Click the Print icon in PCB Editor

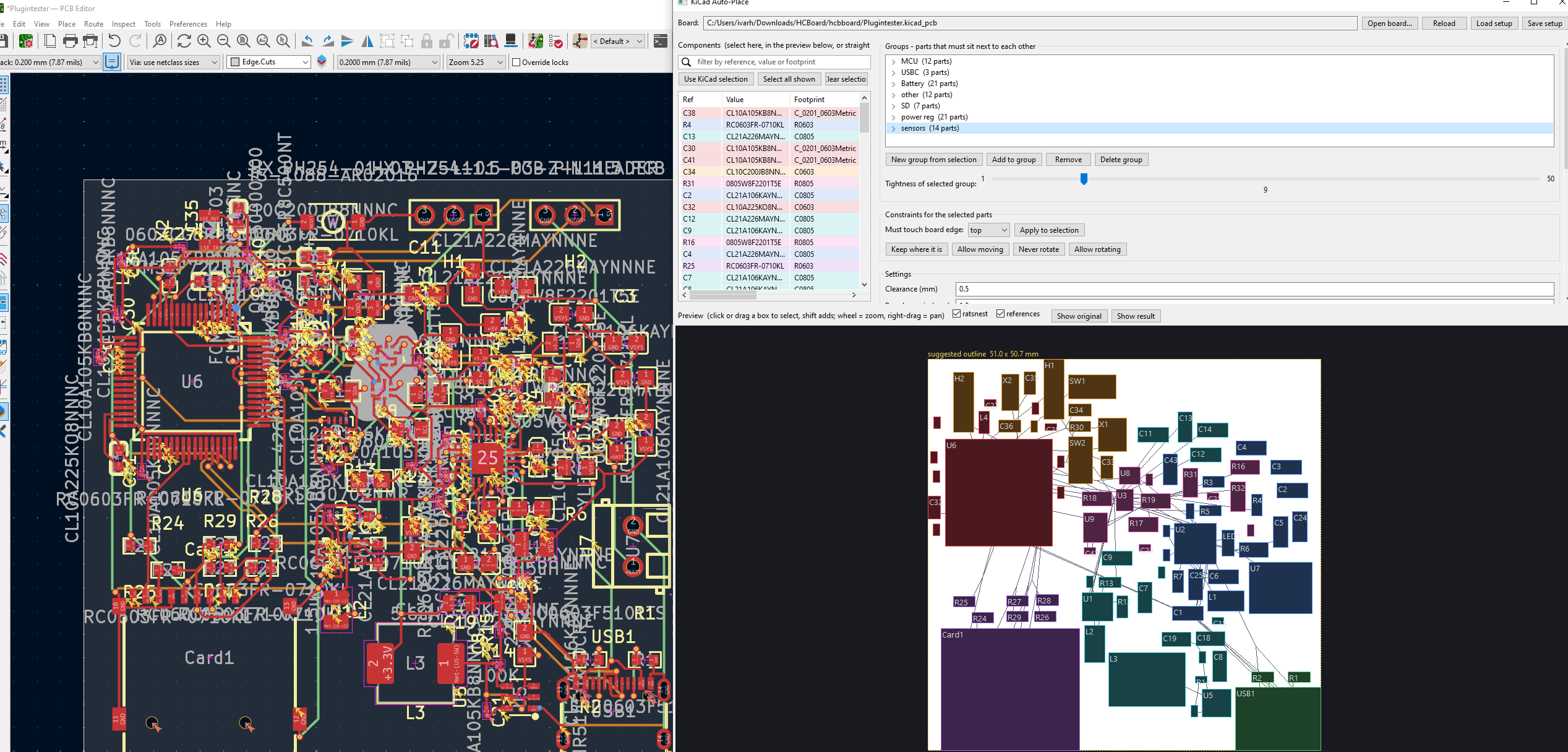[71, 41]
